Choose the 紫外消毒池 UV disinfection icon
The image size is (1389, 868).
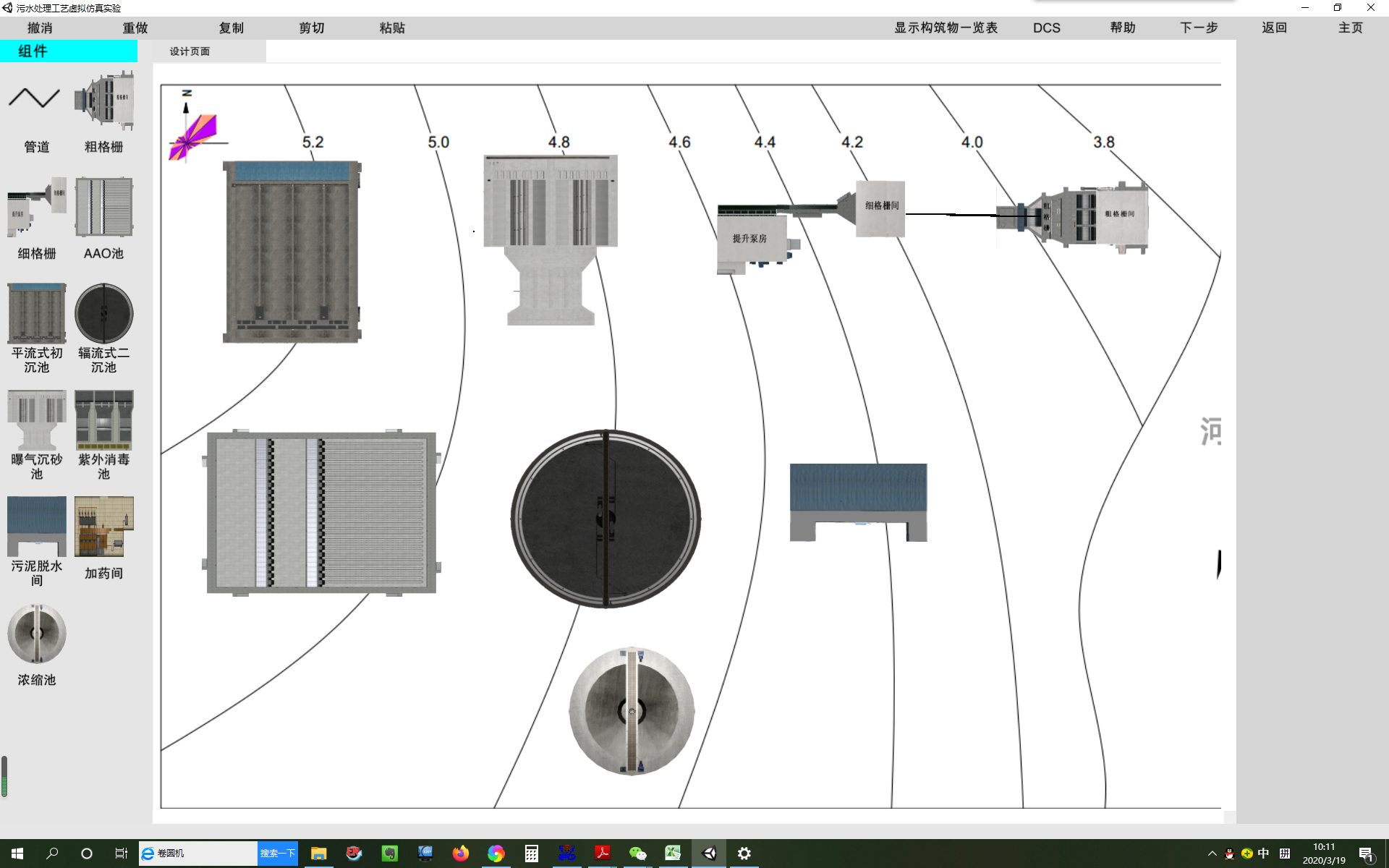coord(103,420)
